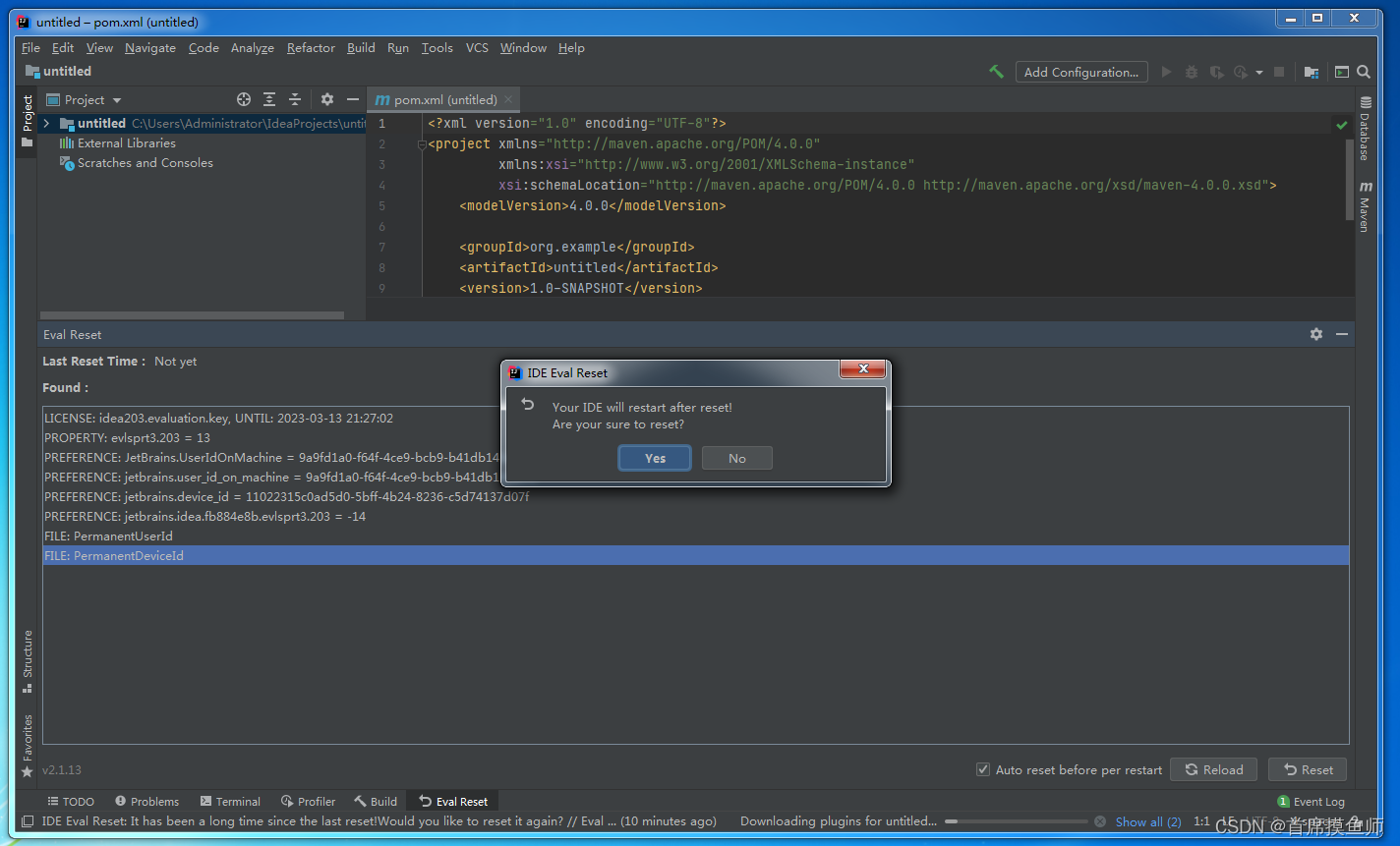Image resolution: width=1400 pixels, height=846 pixels.
Task: Click the Reload button
Action: pyautogui.click(x=1214, y=769)
